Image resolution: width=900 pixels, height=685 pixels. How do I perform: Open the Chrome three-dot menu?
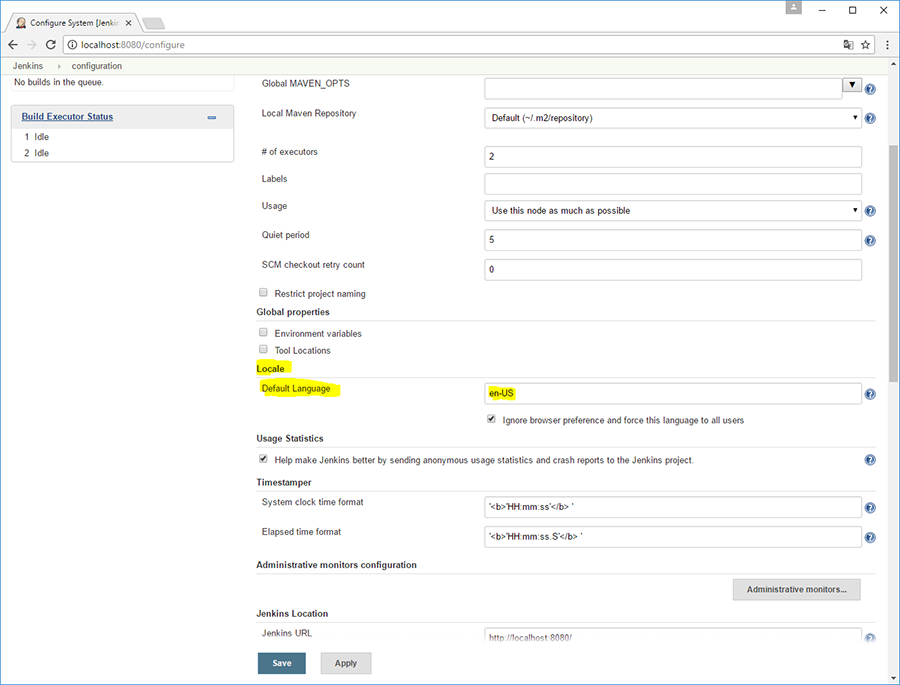point(887,45)
